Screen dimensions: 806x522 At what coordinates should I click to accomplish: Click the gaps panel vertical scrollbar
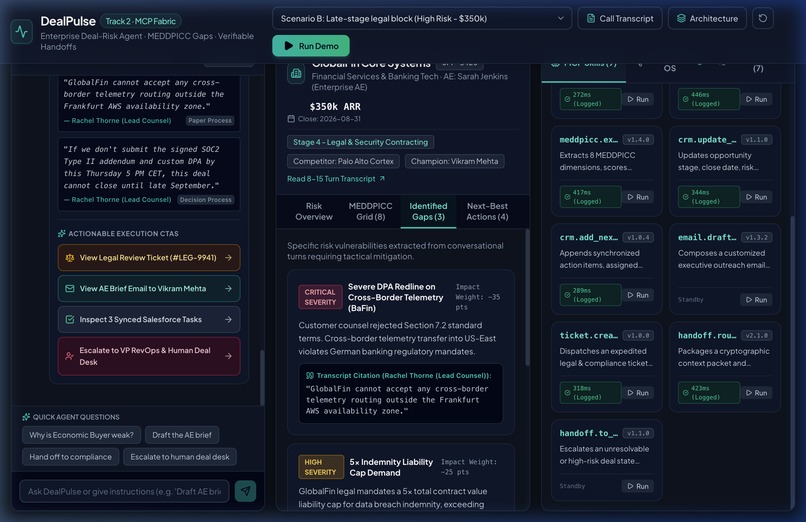tap(527, 298)
